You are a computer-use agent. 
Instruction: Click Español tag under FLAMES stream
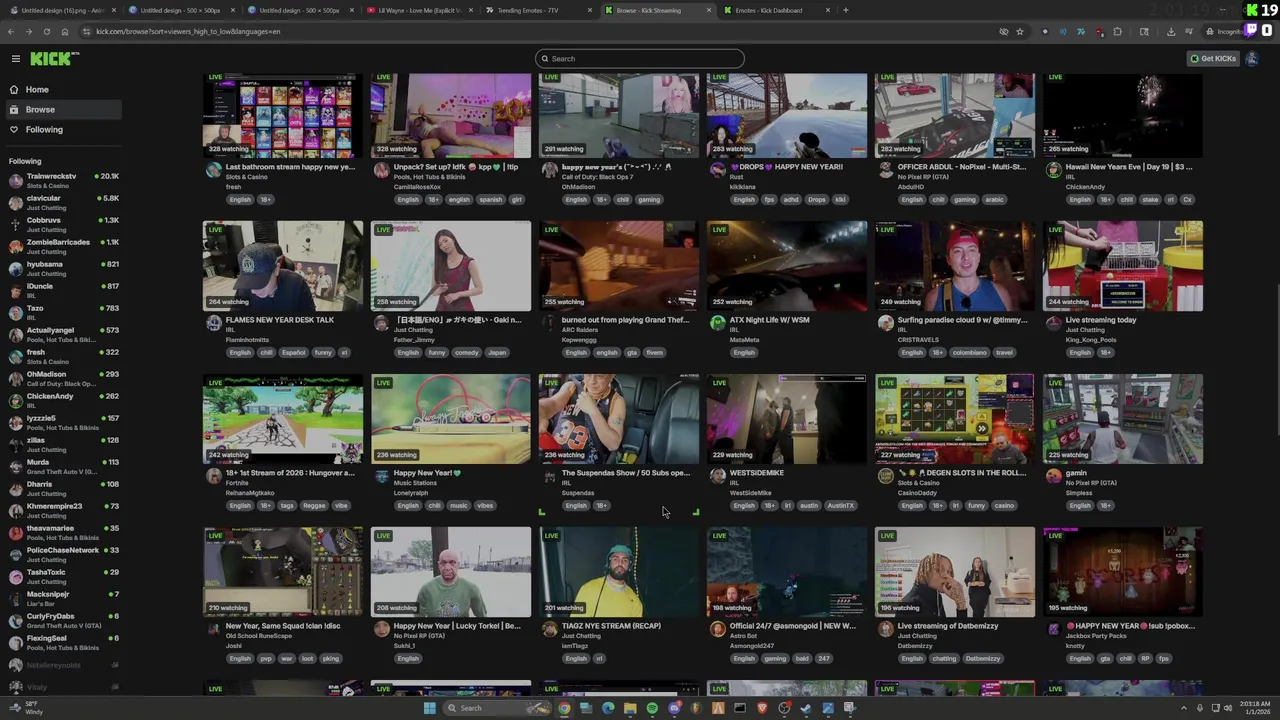pyautogui.click(x=293, y=353)
